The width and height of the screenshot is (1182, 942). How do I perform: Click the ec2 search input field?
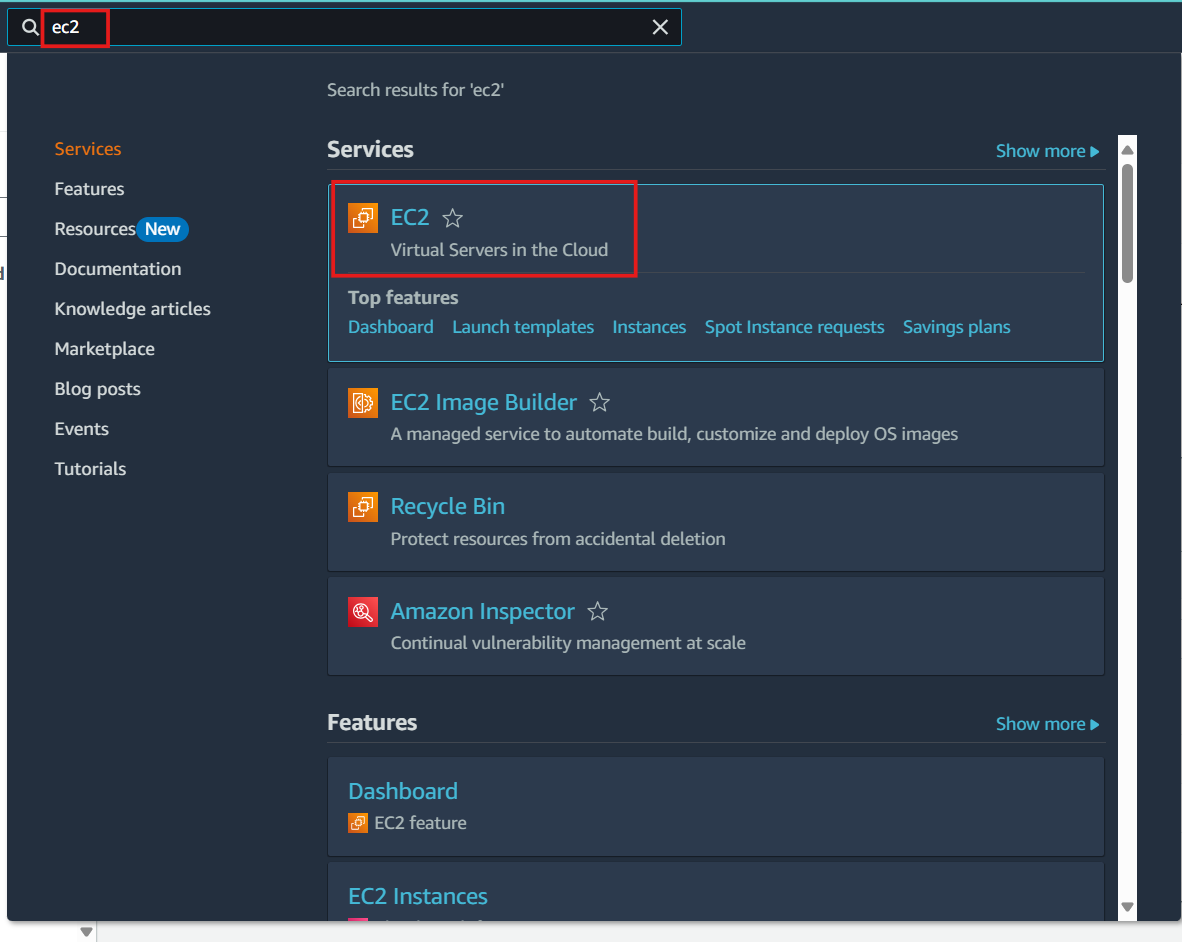pos(346,27)
